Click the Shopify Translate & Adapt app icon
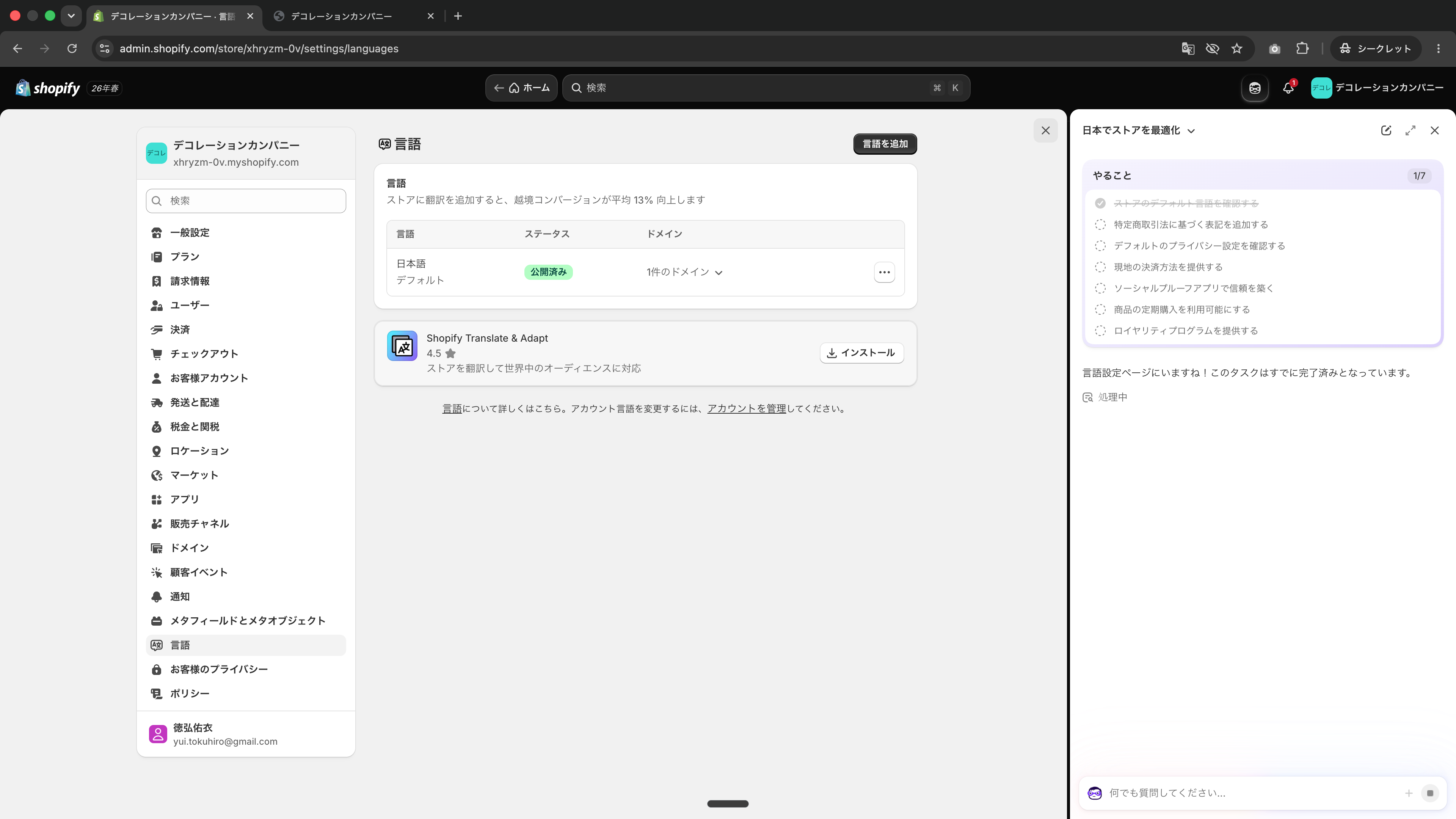This screenshot has width=1456, height=819. click(x=402, y=346)
